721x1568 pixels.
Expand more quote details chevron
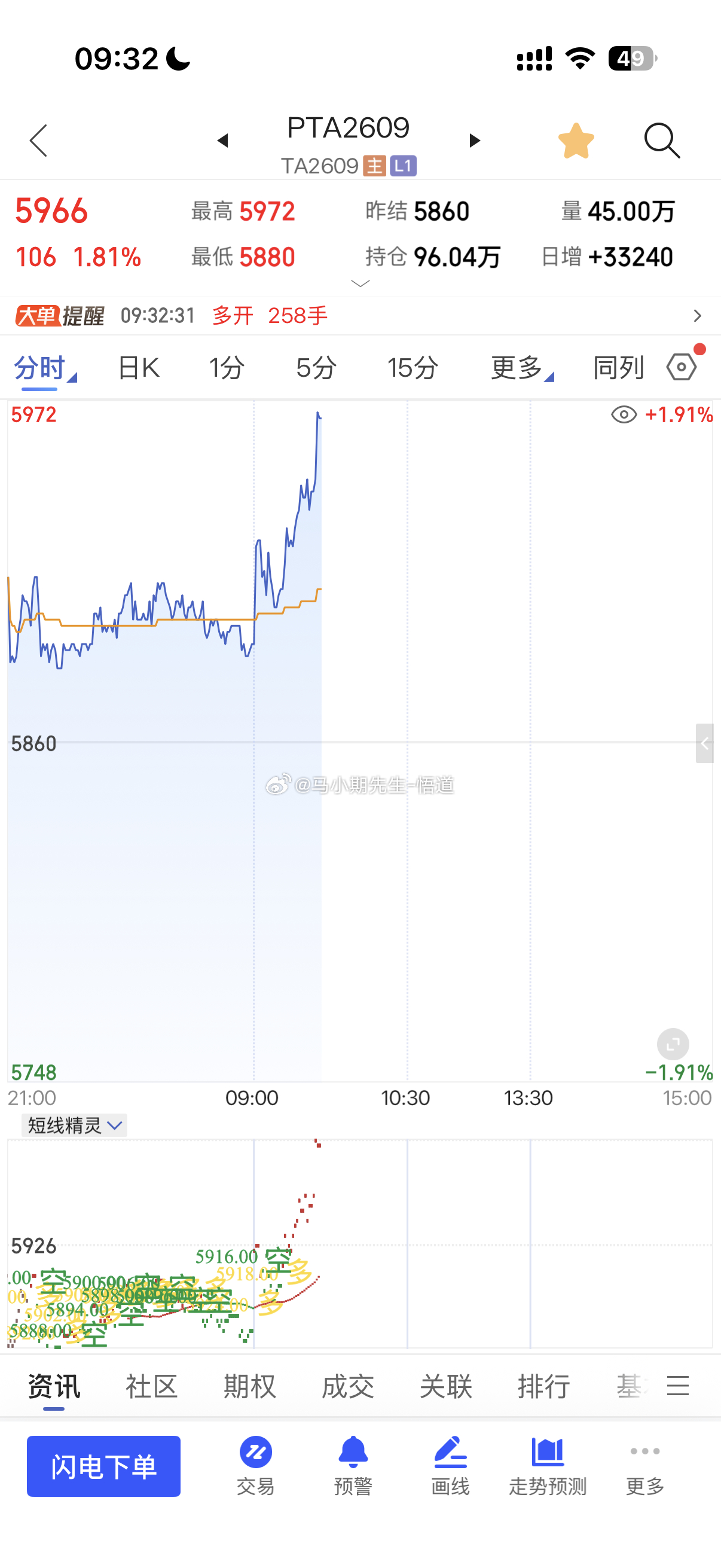[361, 283]
